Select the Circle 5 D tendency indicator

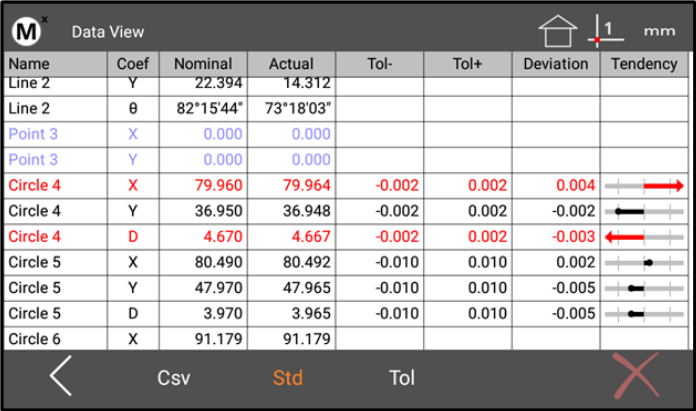[x=644, y=314]
